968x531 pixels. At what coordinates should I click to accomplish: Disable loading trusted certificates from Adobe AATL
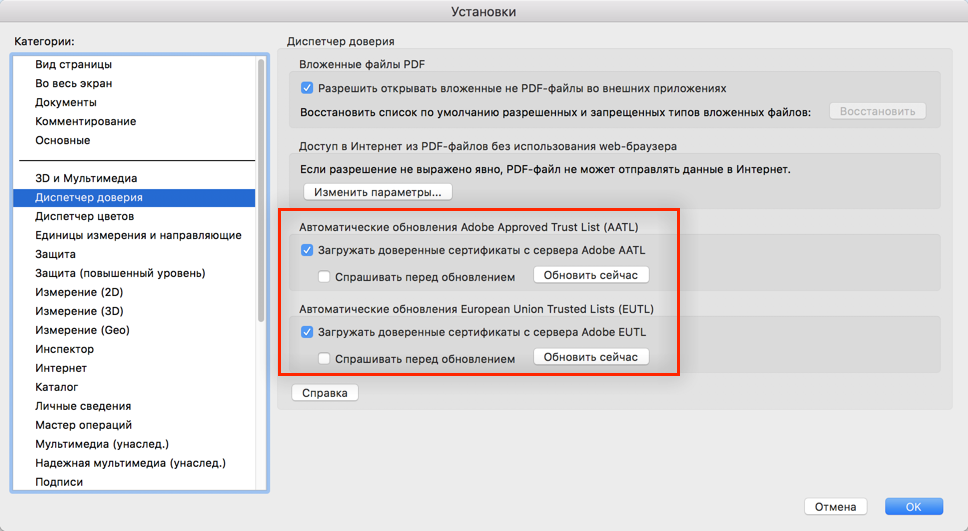tap(307, 250)
